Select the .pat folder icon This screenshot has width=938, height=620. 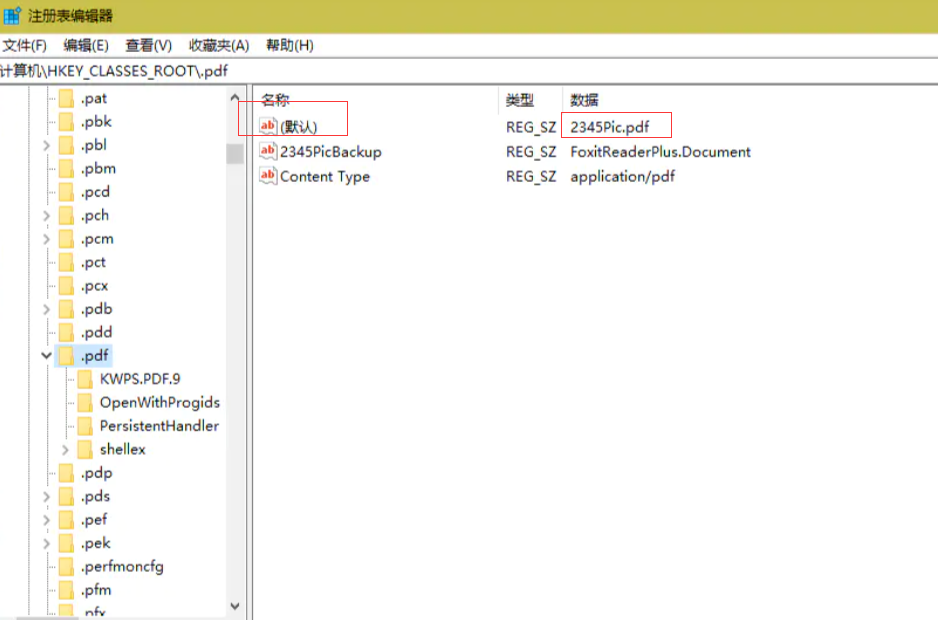tap(66, 98)
